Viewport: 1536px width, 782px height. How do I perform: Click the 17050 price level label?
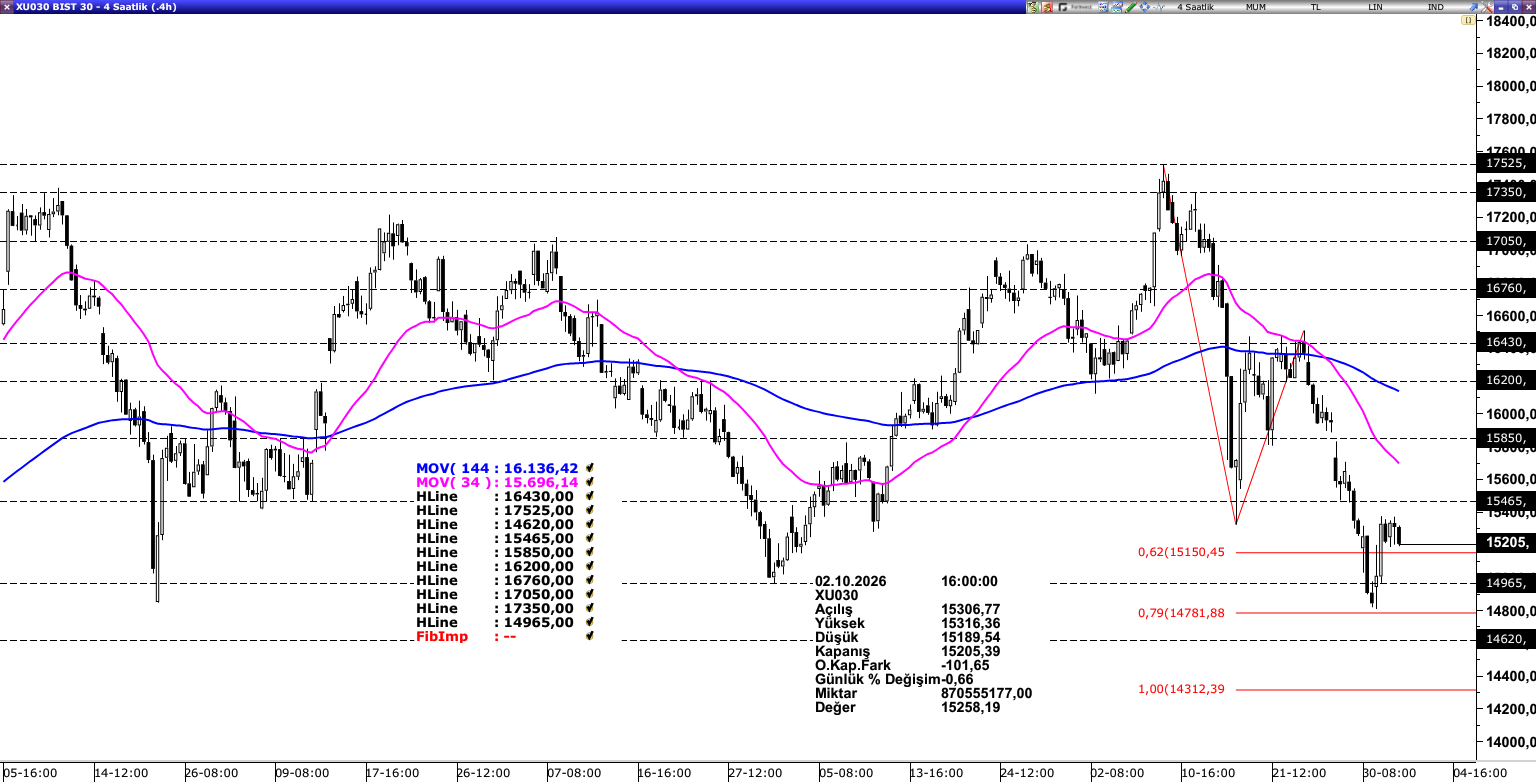coord(1506,241)
